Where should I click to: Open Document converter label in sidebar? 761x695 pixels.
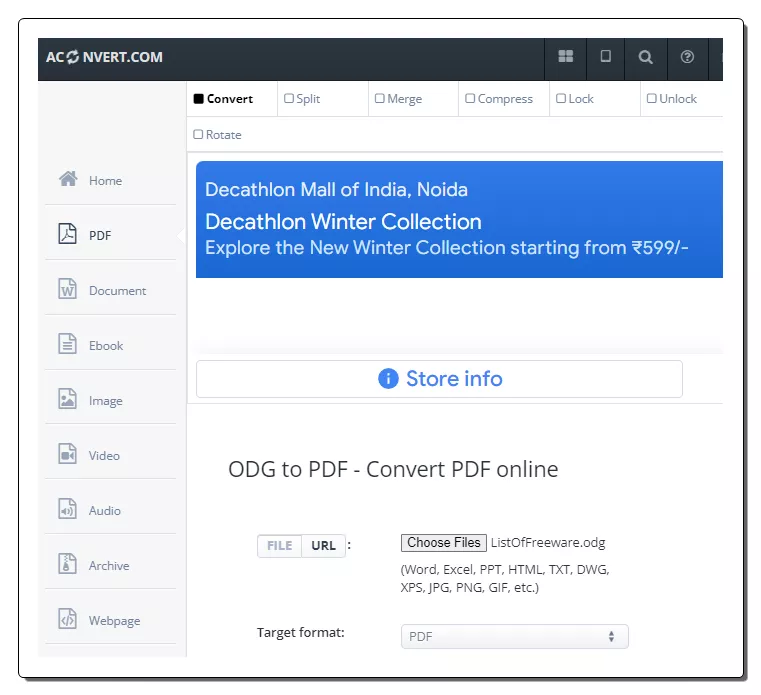coord(117,291)
